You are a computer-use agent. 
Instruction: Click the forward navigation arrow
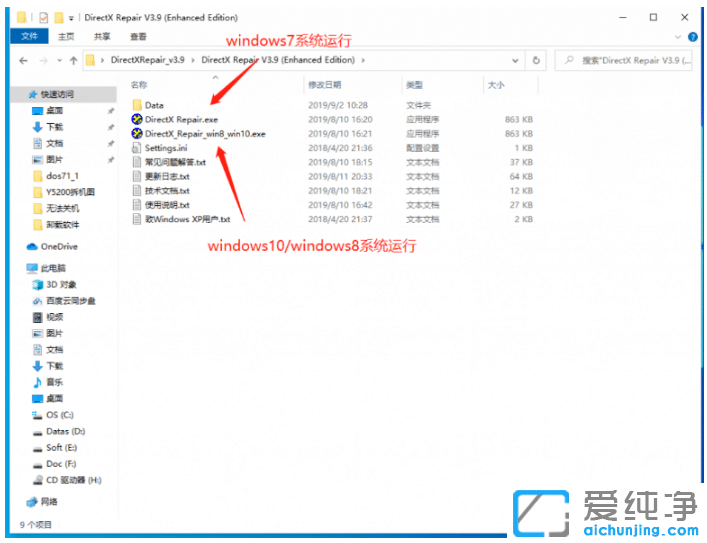click(x=43, y=60)
